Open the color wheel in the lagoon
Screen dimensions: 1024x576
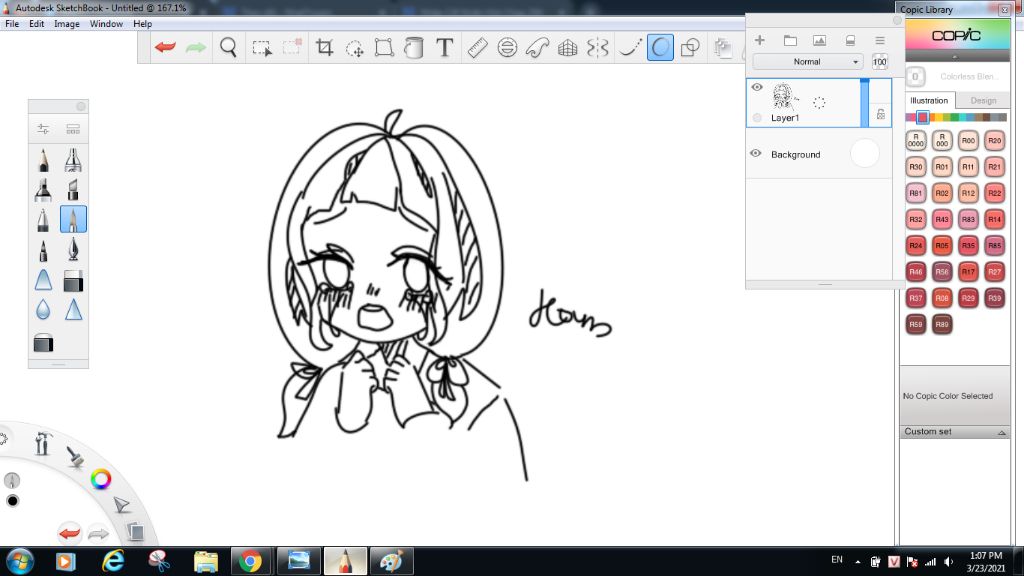[x=101, y=479]
